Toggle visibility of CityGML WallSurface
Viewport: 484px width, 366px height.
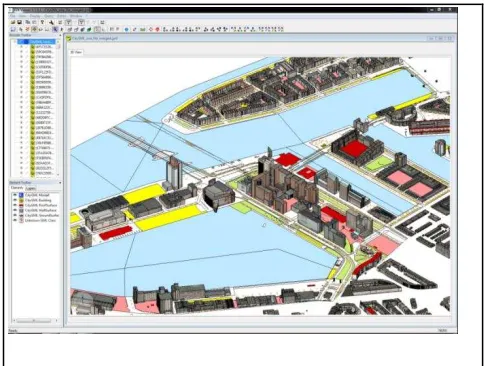point(15,210)
